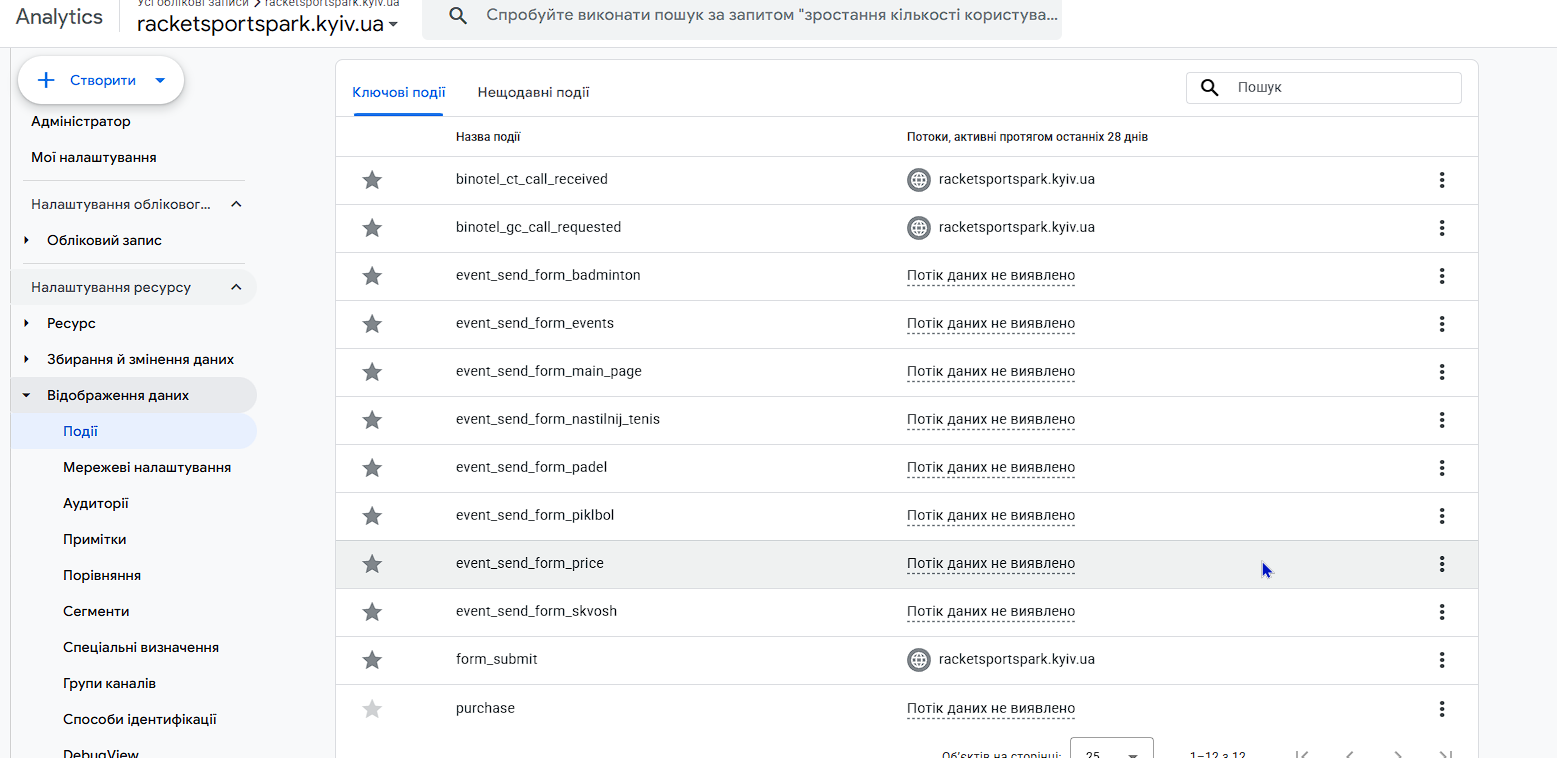The image size is (1557, 758).
Task: Unmark event_send_form_badminton star as key event
Action: pyautogui.click(x=372, y=276)
